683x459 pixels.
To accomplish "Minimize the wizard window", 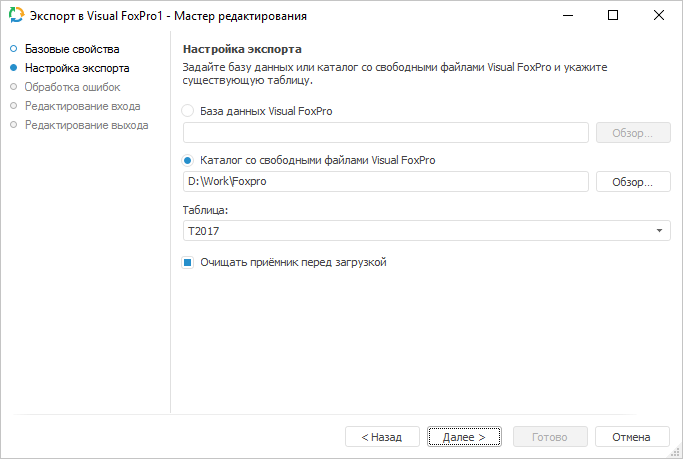I will click(x=567, y=16).
